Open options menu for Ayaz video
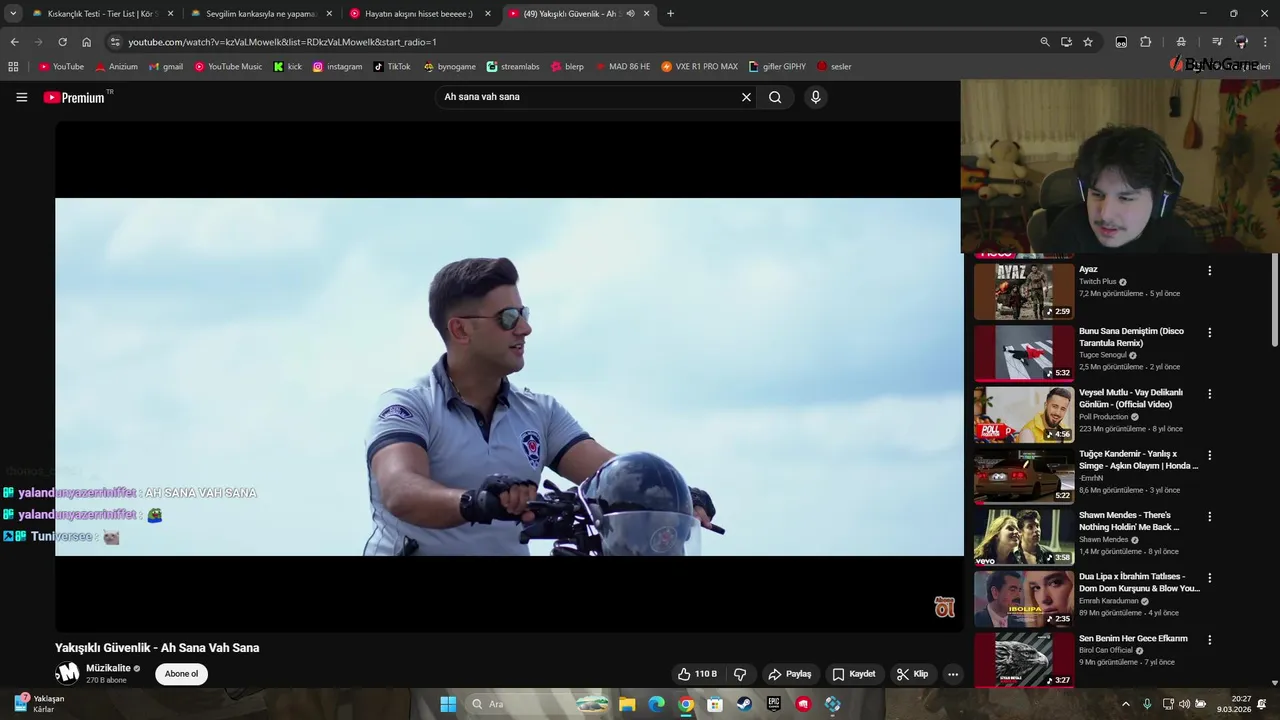1280x720 pixels. (x=1209, y=271)
